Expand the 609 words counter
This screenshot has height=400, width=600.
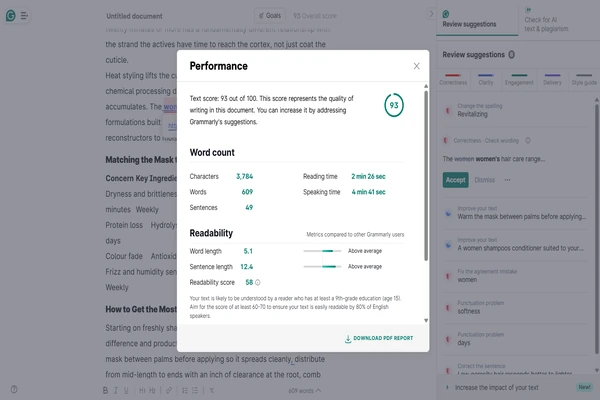click(305, 391)
